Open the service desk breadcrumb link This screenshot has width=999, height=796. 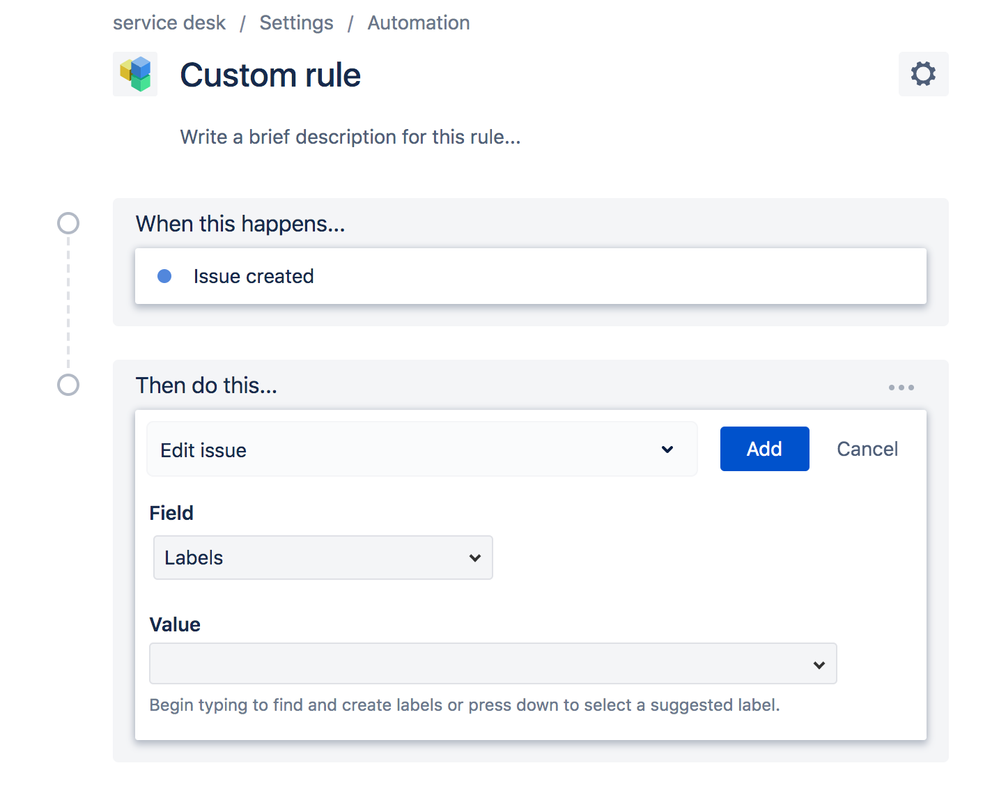tap(168, 22)
